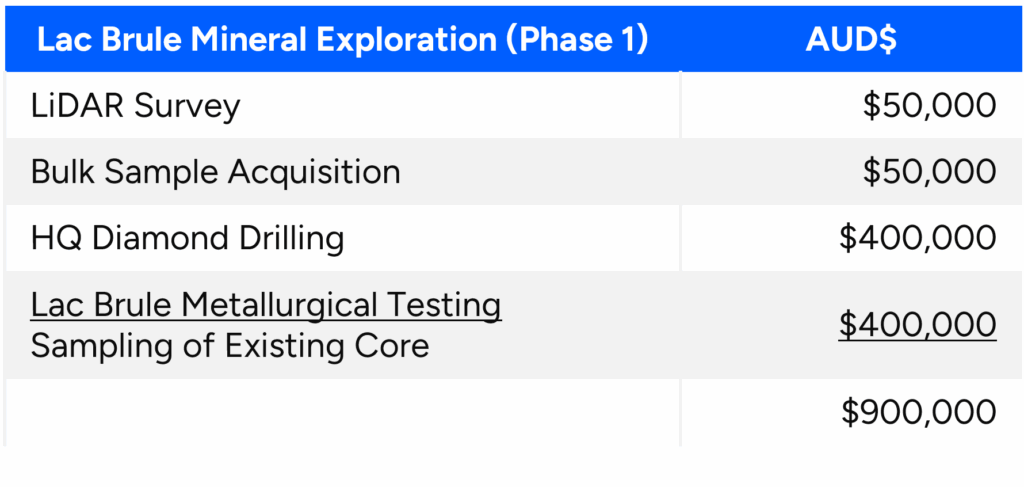The width and height of the screenshot is (1024, 487).
Task: Click the word Survey in first row
Action: (x=187, y=107)
